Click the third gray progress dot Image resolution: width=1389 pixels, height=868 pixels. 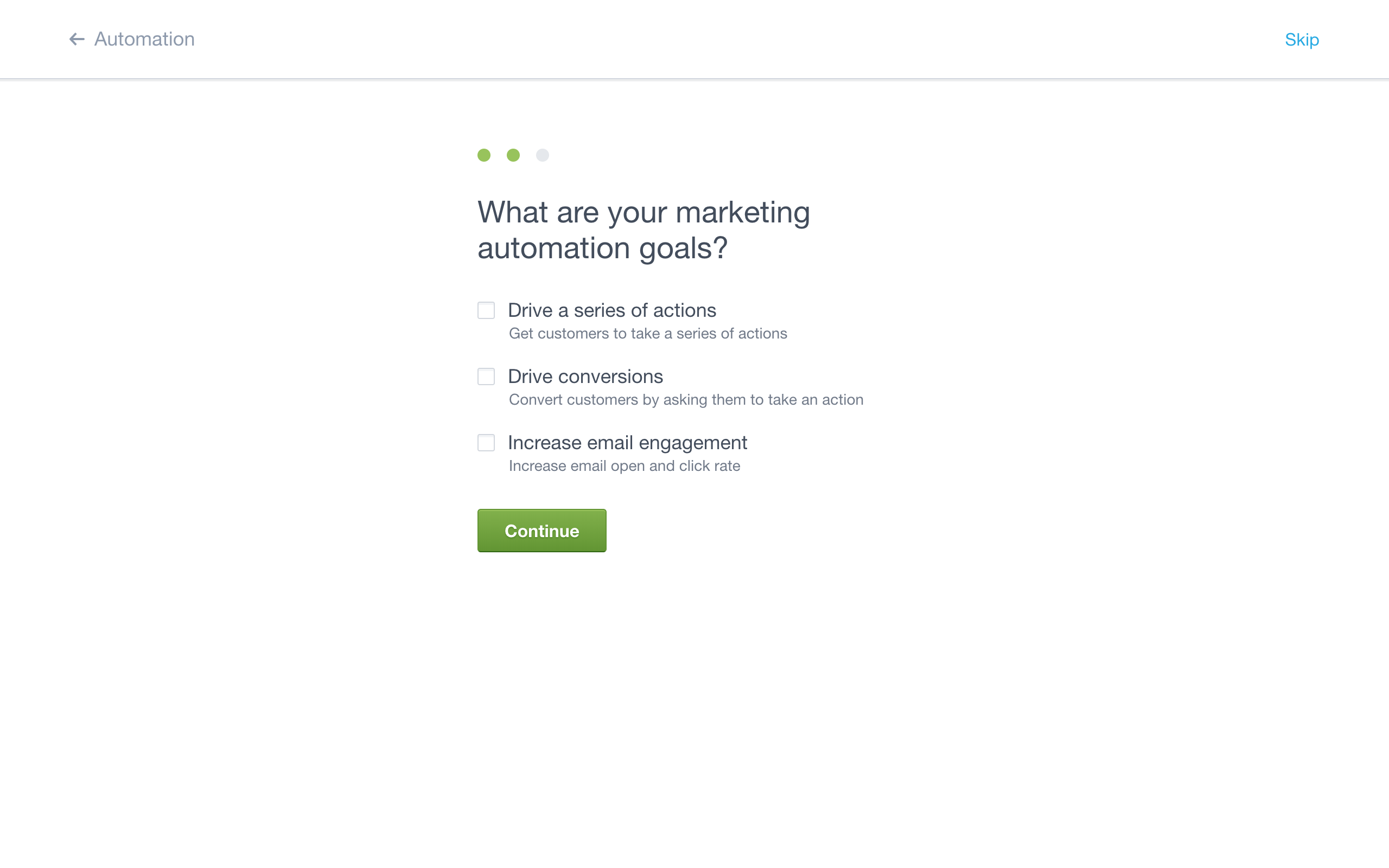(543, 155)
